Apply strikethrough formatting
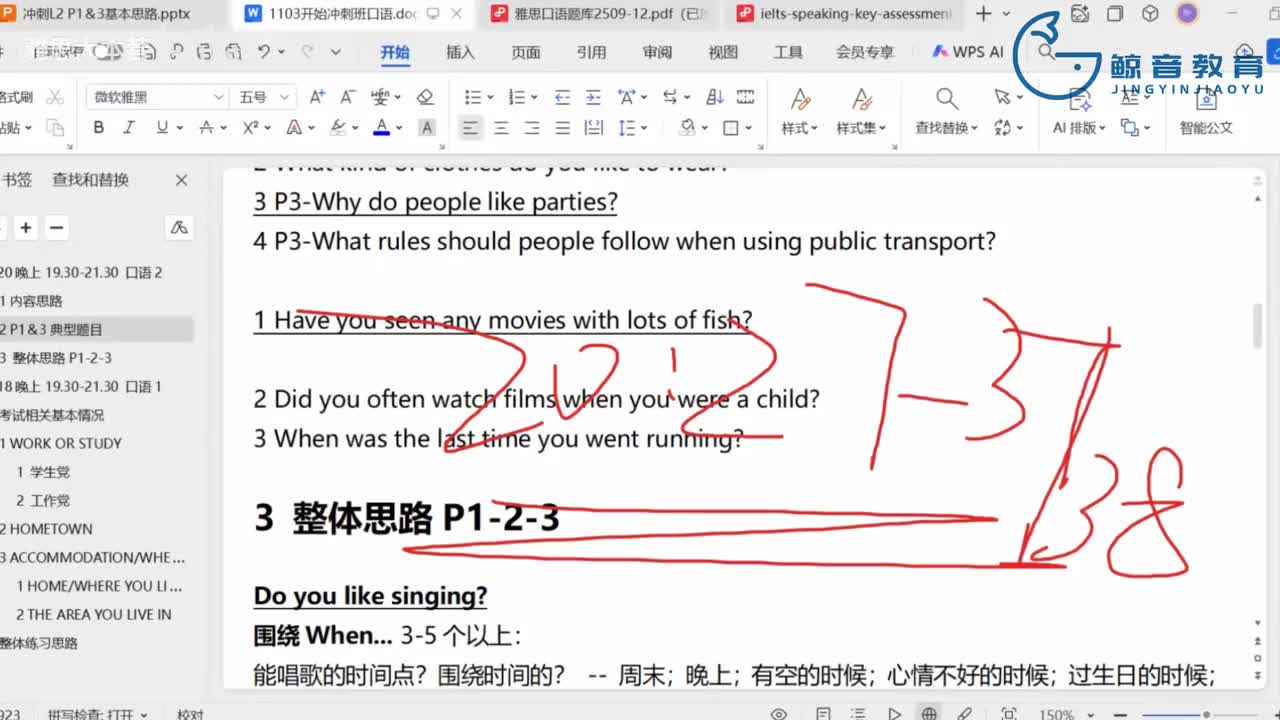 206,128
